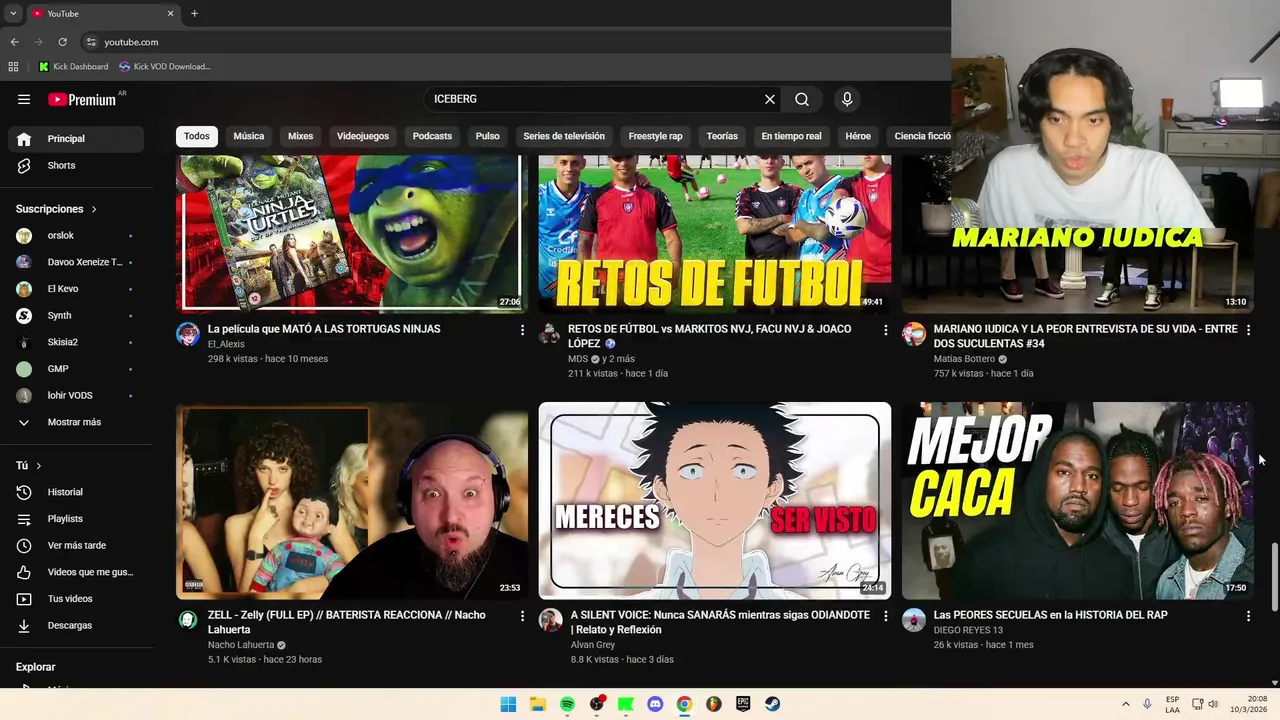Open Spotify from the taskbar

(567, 704)
